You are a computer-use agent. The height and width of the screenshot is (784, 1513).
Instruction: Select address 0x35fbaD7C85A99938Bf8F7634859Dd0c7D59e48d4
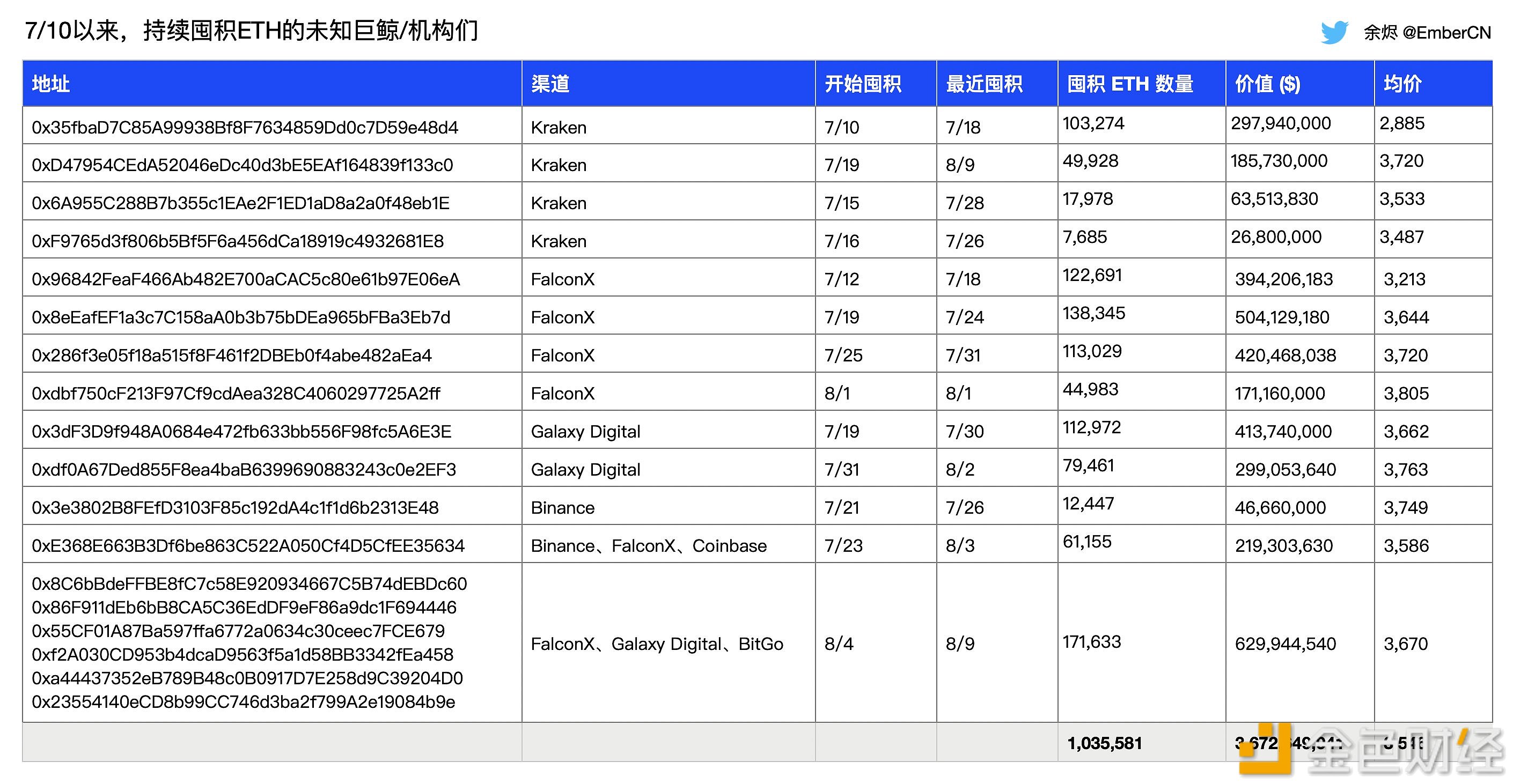(247, 127)
